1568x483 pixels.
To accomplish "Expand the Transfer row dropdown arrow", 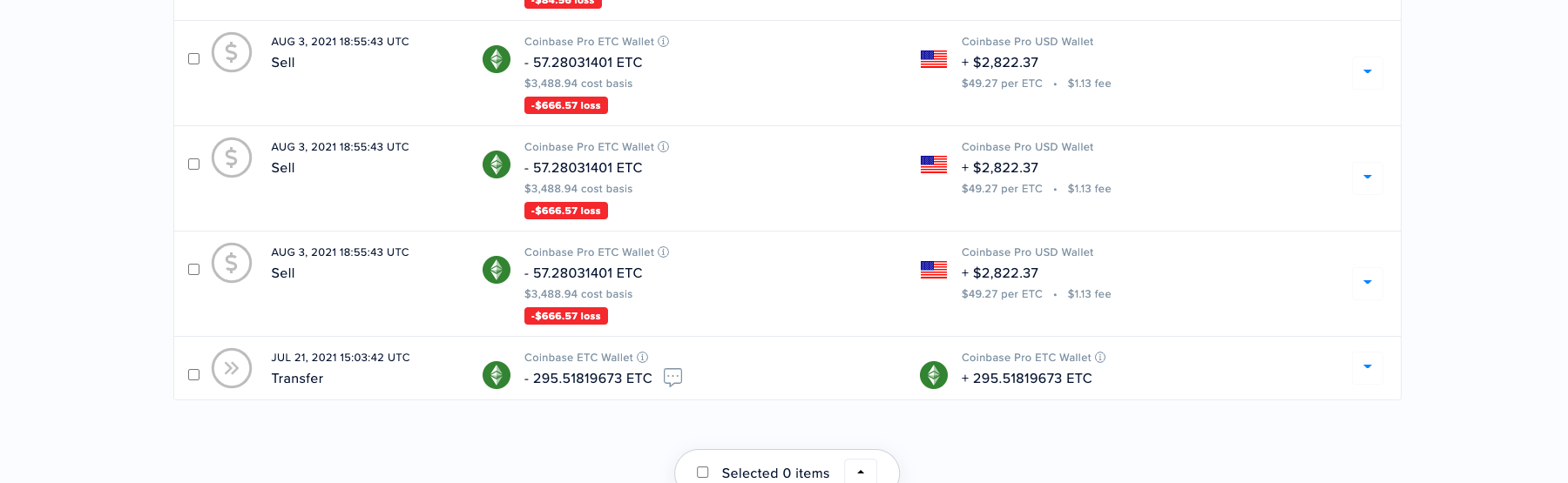I will pos(1368,367).
